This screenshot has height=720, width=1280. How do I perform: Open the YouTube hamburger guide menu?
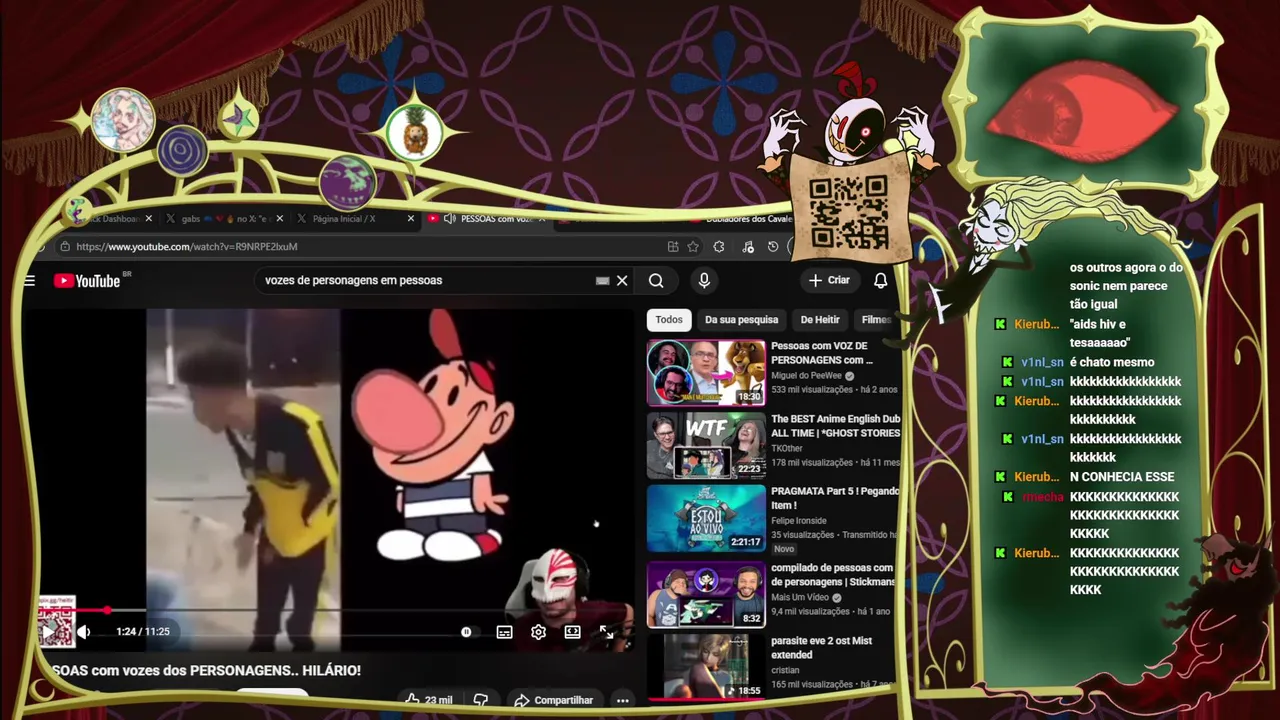coord(29,281)
